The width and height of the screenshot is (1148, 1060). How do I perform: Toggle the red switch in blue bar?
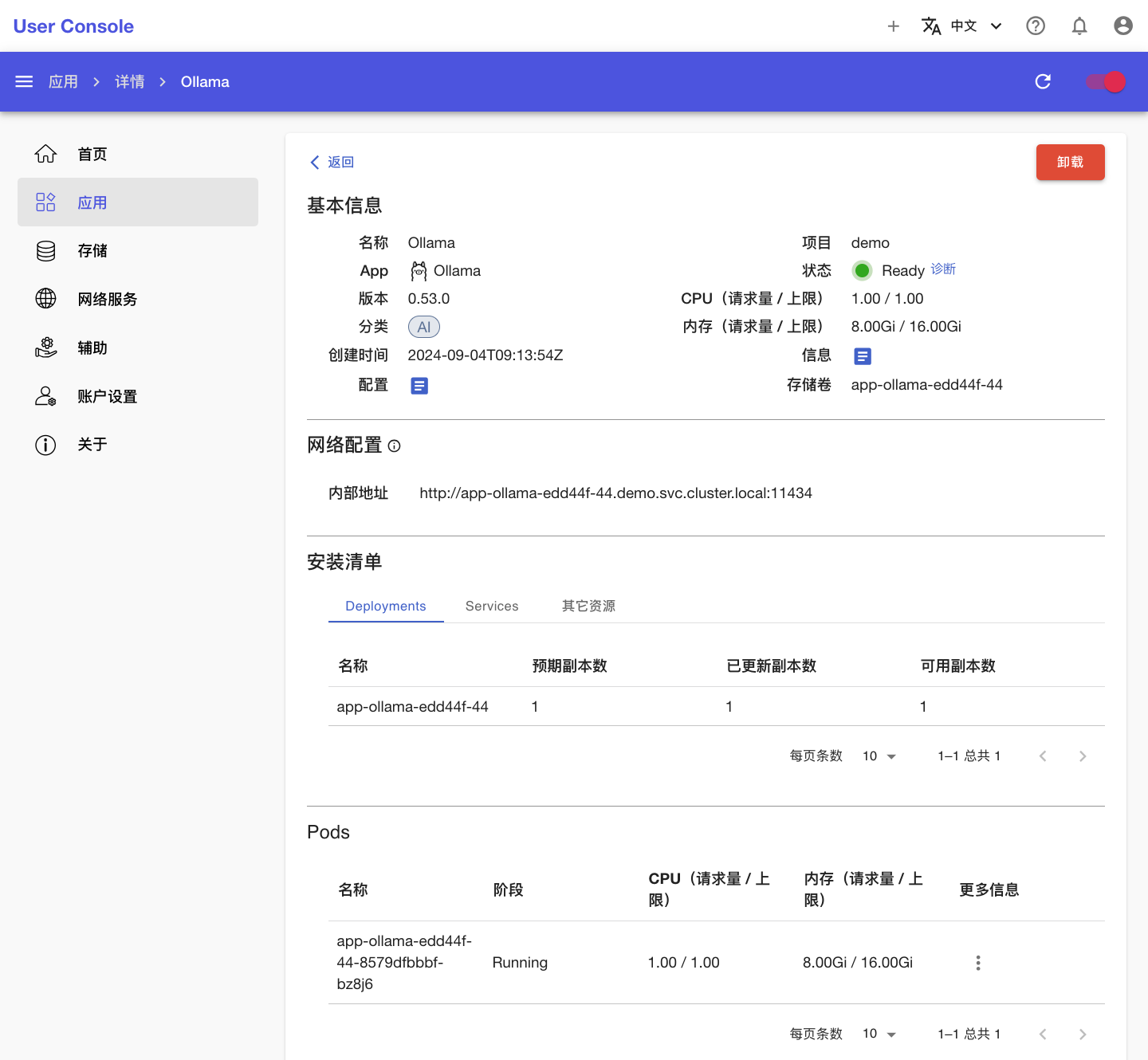(1106, 81)
